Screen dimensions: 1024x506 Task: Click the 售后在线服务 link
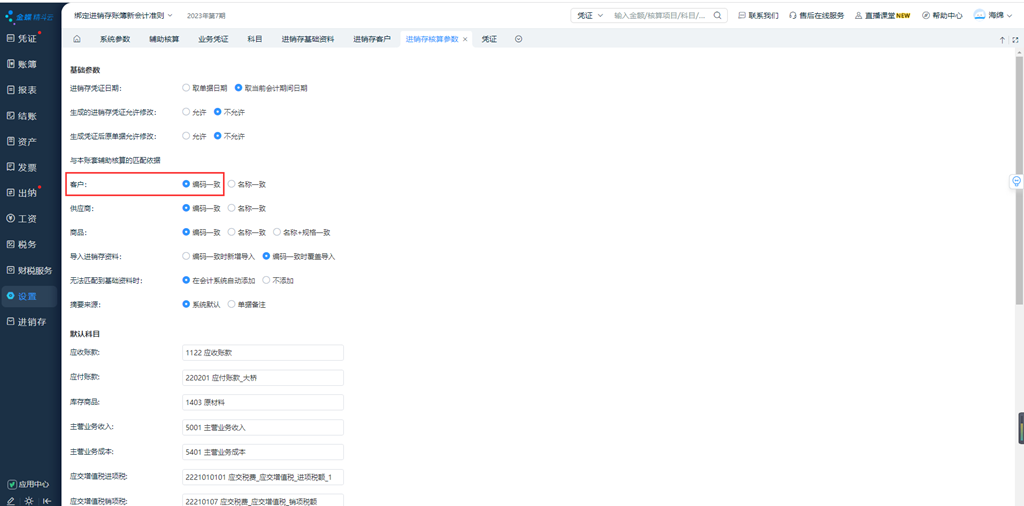pos(816,15)
